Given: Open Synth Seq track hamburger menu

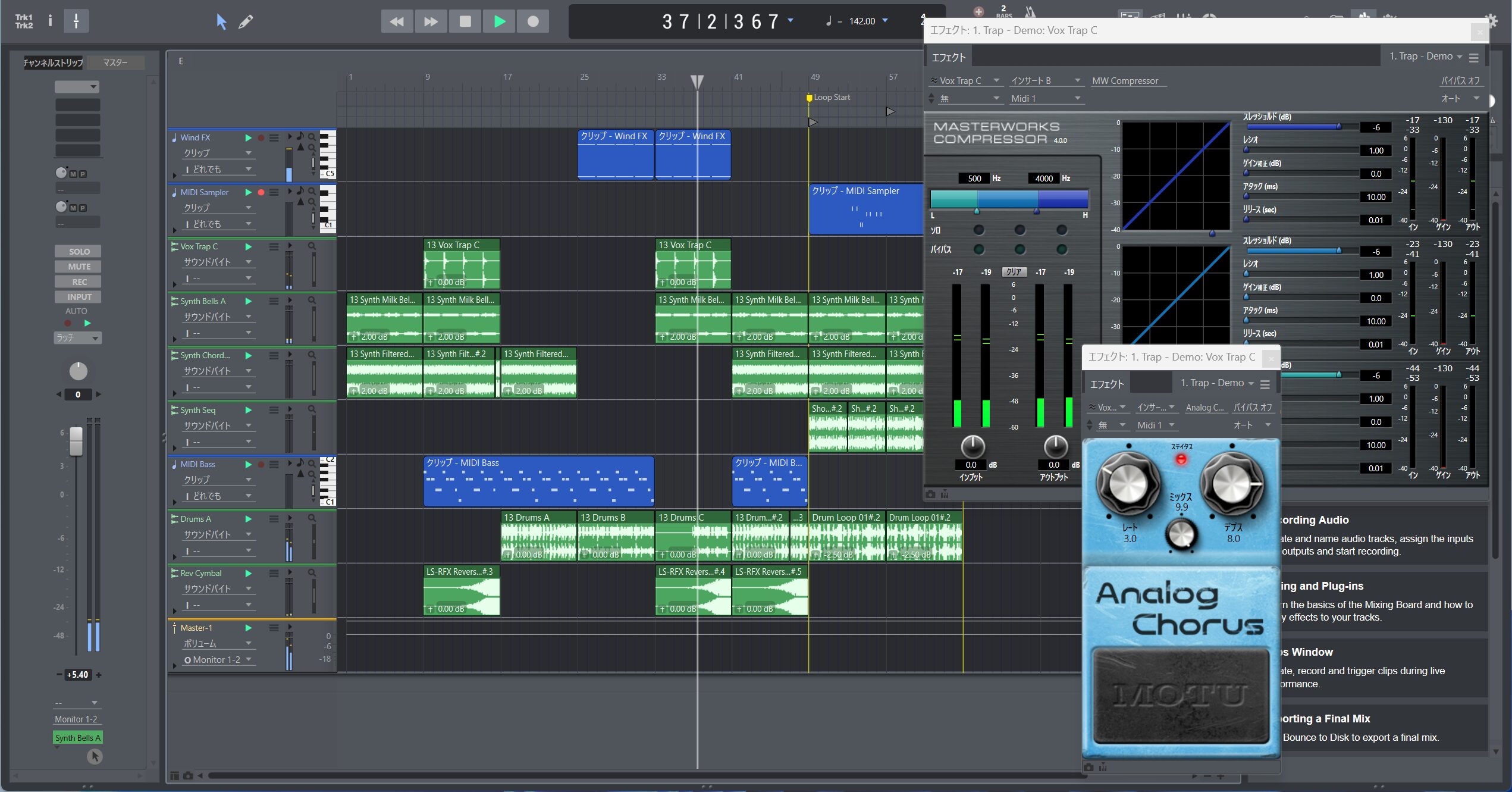Looking at the screenshot, I should click(x=274, y=409).
